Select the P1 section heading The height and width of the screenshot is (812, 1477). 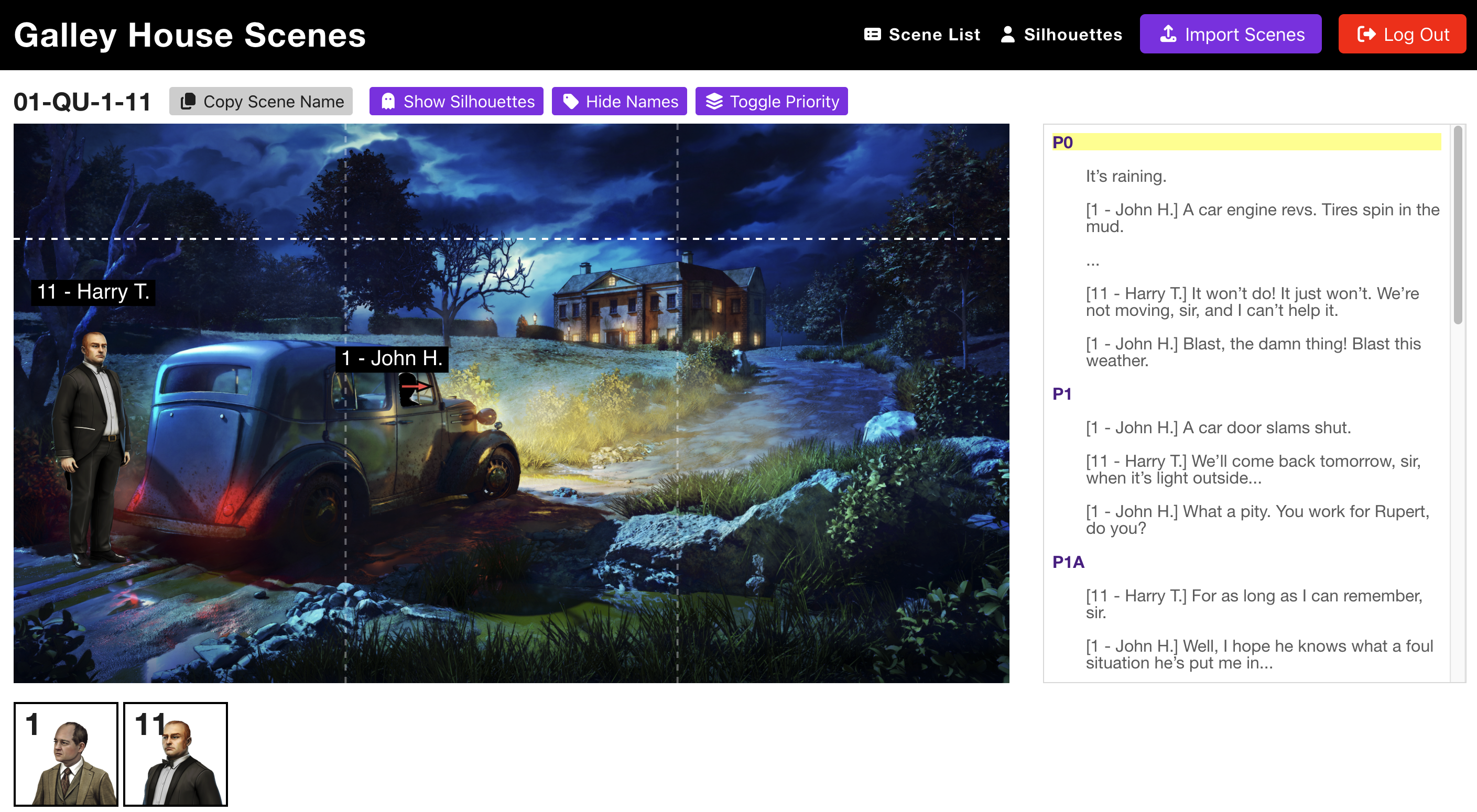point(1062,393)
